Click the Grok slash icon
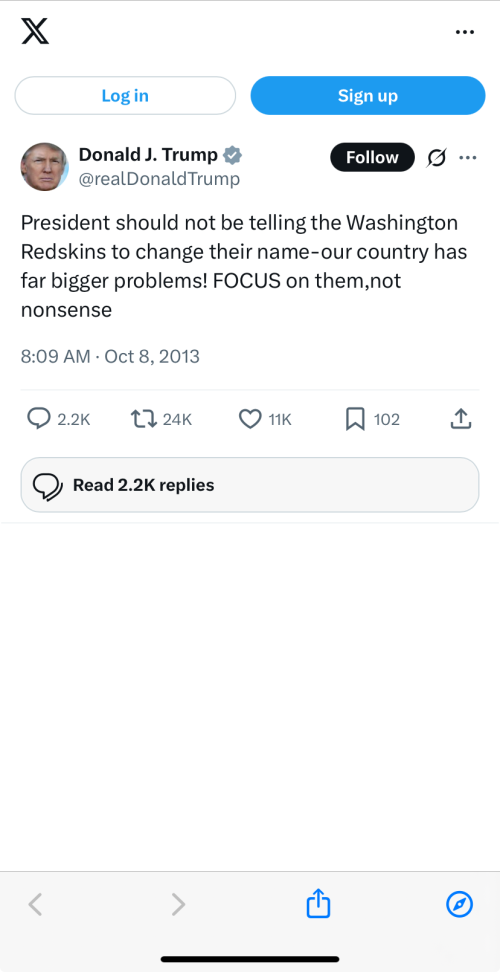 [436, 159]
